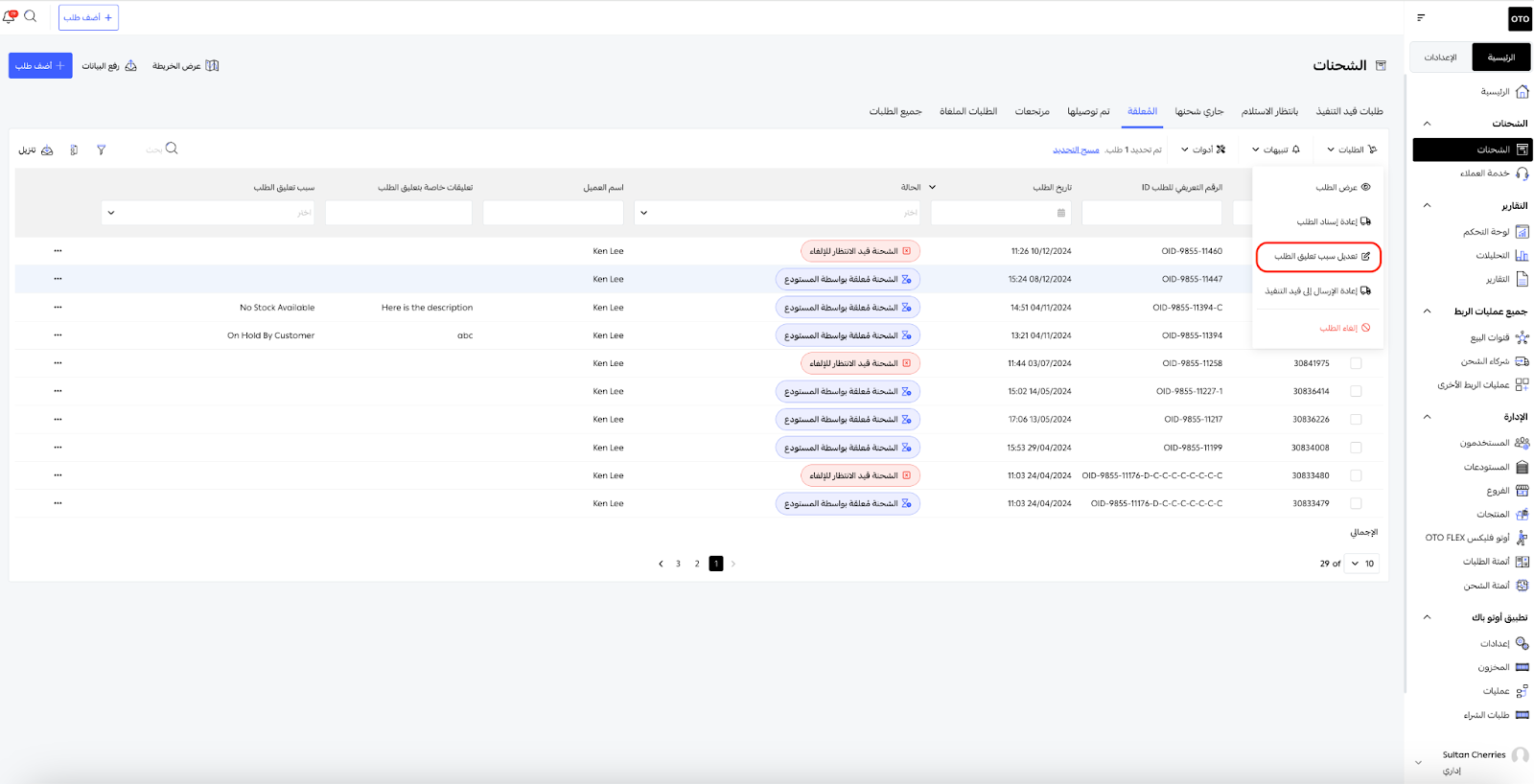The height and width of the screenshot is (784, 1534).
Task: Open the alerts (تنبيهات) dropdown
Action: point(1276,150)
